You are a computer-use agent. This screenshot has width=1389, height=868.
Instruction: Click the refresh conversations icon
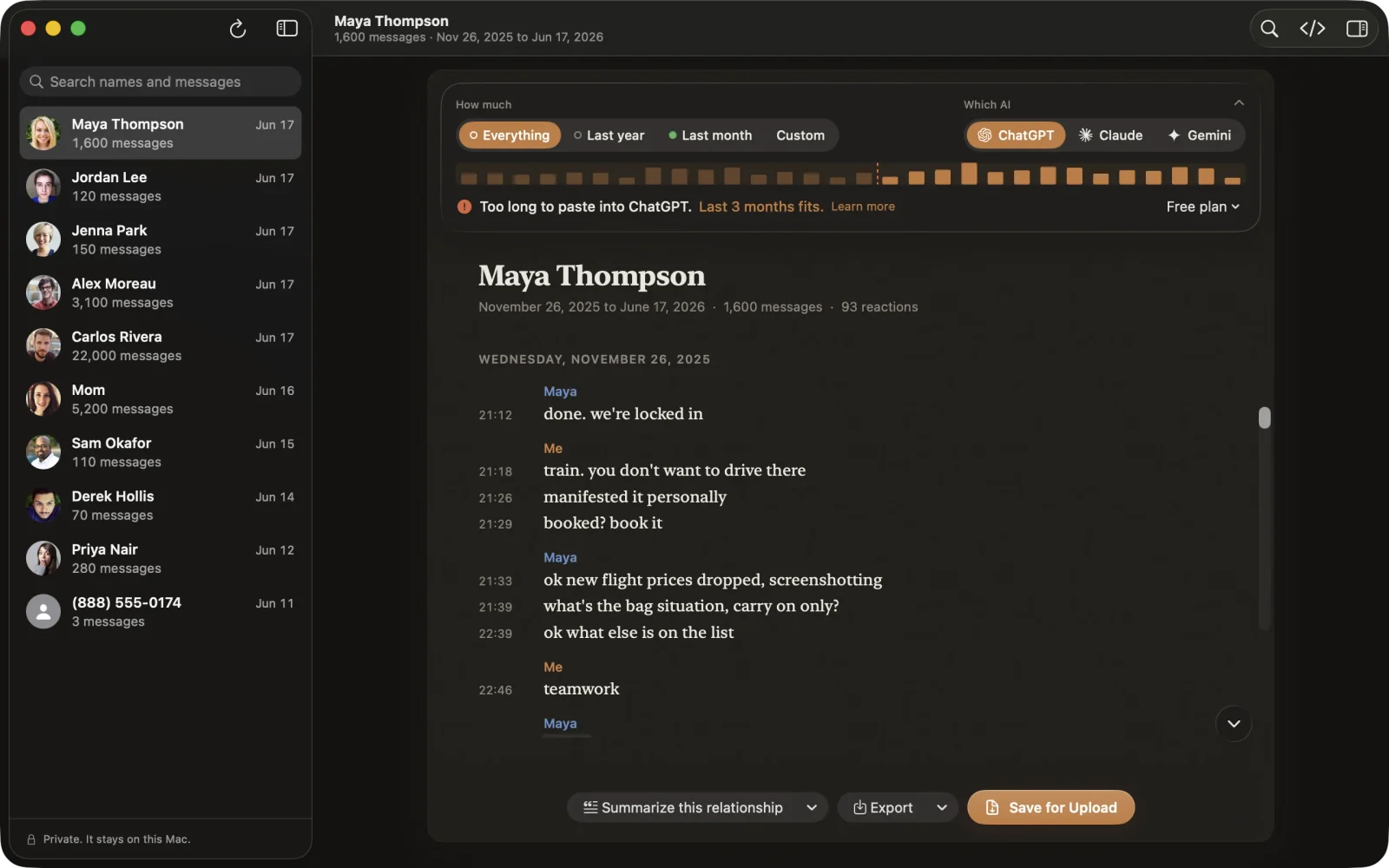(238, 29)
